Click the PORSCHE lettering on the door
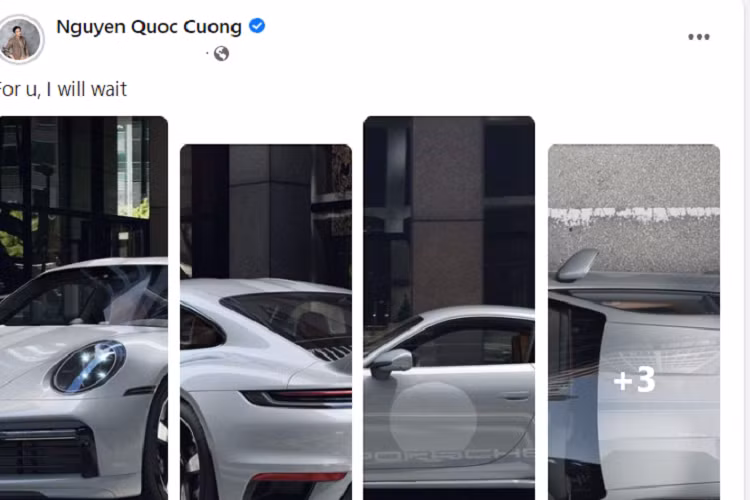The image size is (750, 500). (x=449, y=454)
